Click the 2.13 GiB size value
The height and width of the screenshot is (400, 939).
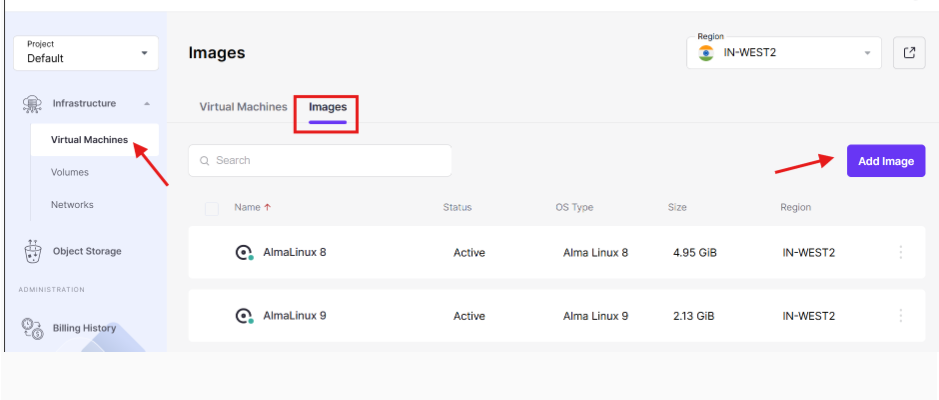click(x=693, y=316)
